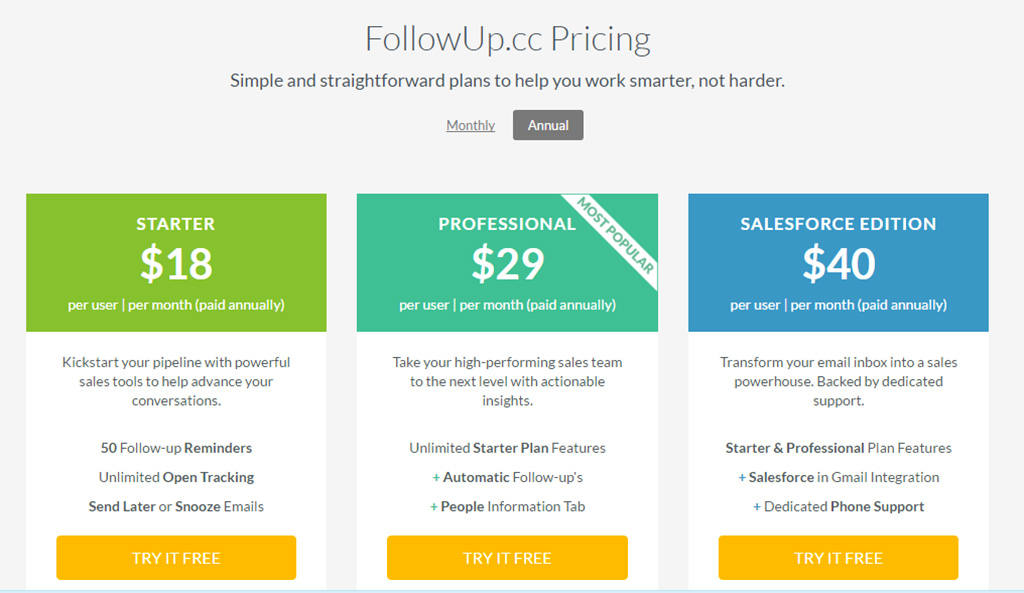This screenshot has height=593, width=1024.
Task: Click Try It Free under Salesforce Edition
Action: [838, 558]
